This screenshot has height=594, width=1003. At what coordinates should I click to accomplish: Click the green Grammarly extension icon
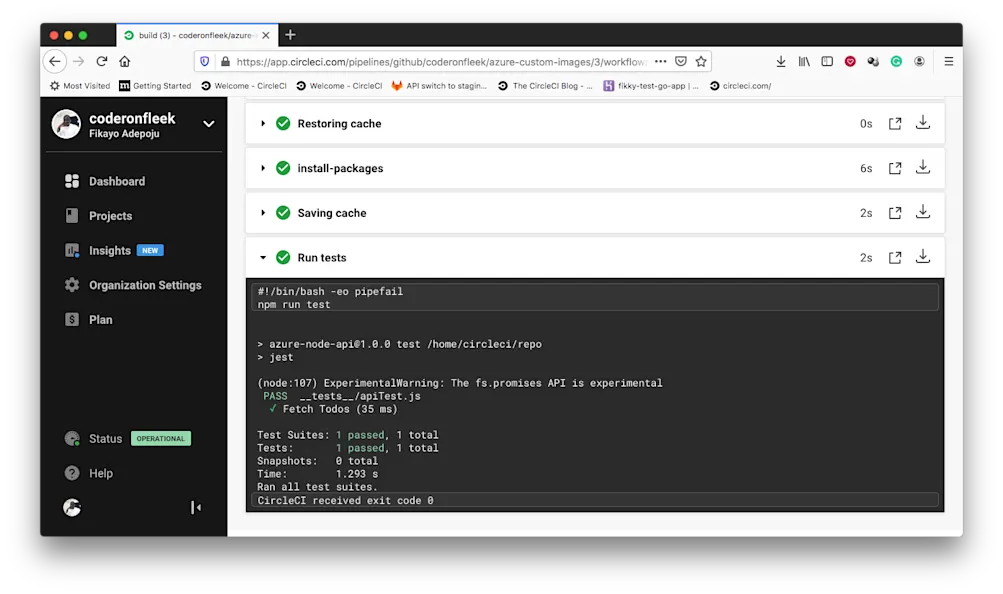[896, 61]
